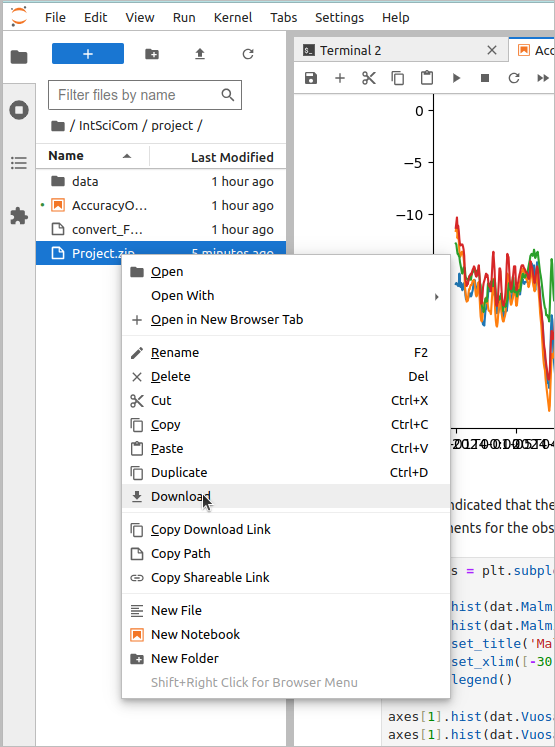Image resolution: width=555 pixels, height=747 pixels.
Task: Save the notebook with the floppy icon
Action: point(311,78)
